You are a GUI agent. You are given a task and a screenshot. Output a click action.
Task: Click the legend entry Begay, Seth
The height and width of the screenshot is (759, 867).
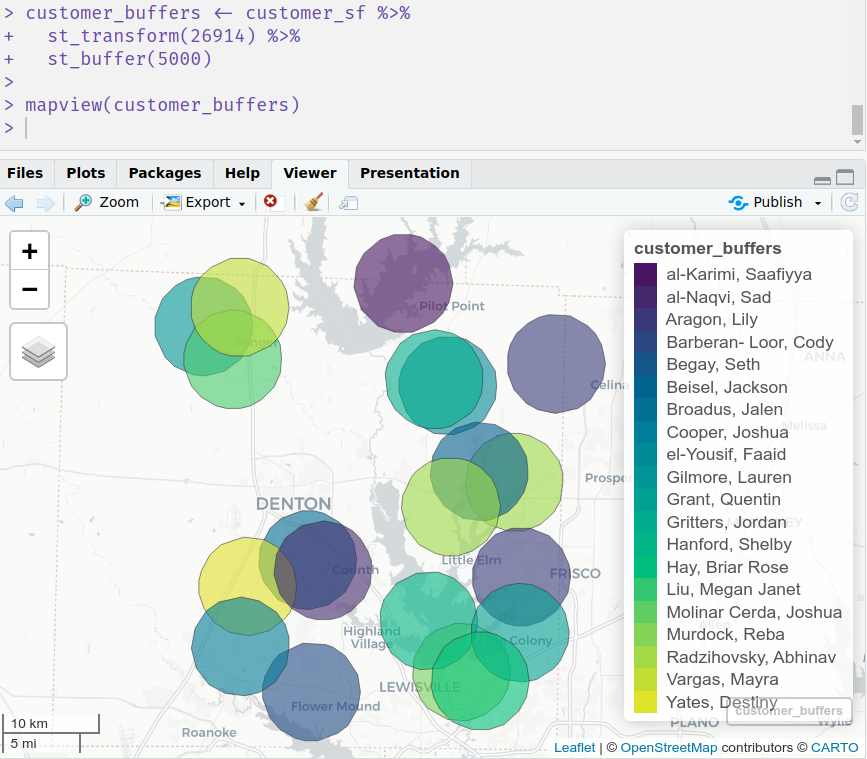[713, 364]
